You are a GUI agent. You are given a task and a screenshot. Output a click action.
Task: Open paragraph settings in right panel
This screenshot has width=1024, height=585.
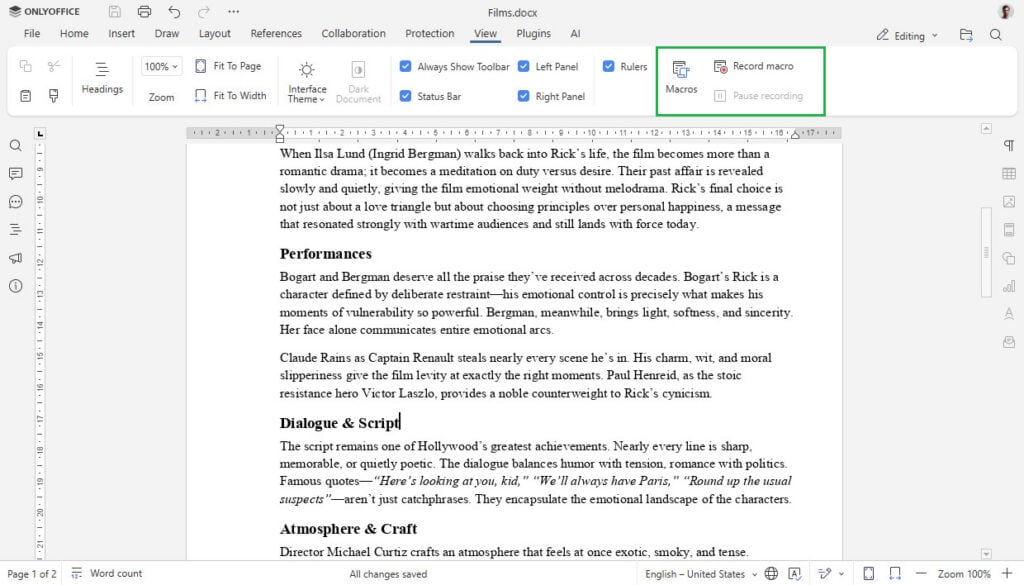pyautogui.click(x=1011, y=146)
